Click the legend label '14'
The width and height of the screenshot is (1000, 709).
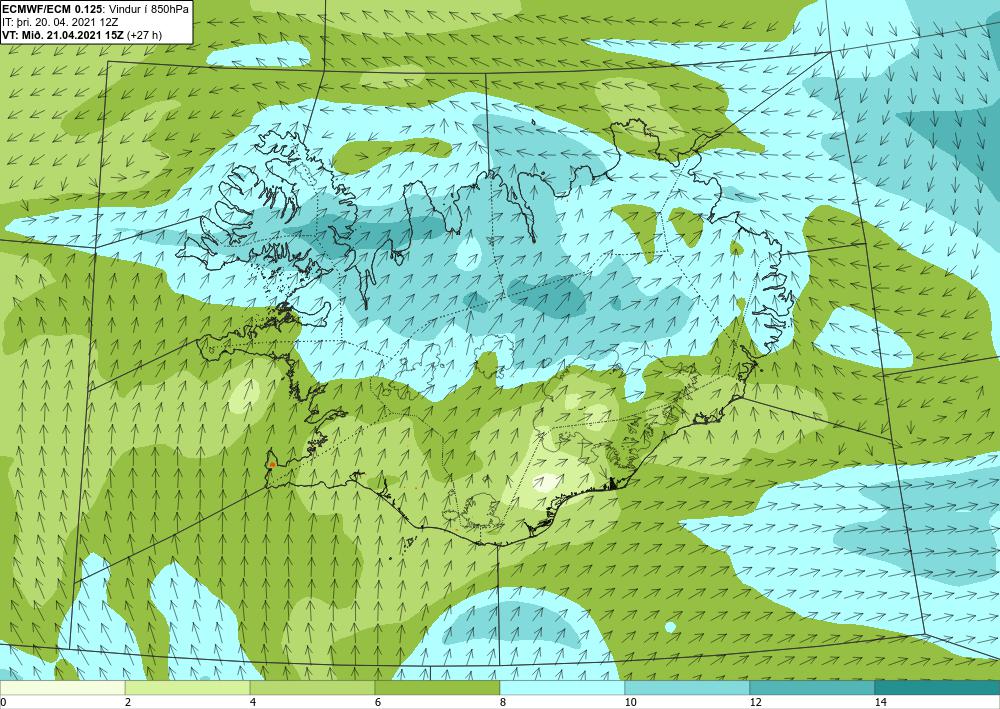click(x=880, y=702)
